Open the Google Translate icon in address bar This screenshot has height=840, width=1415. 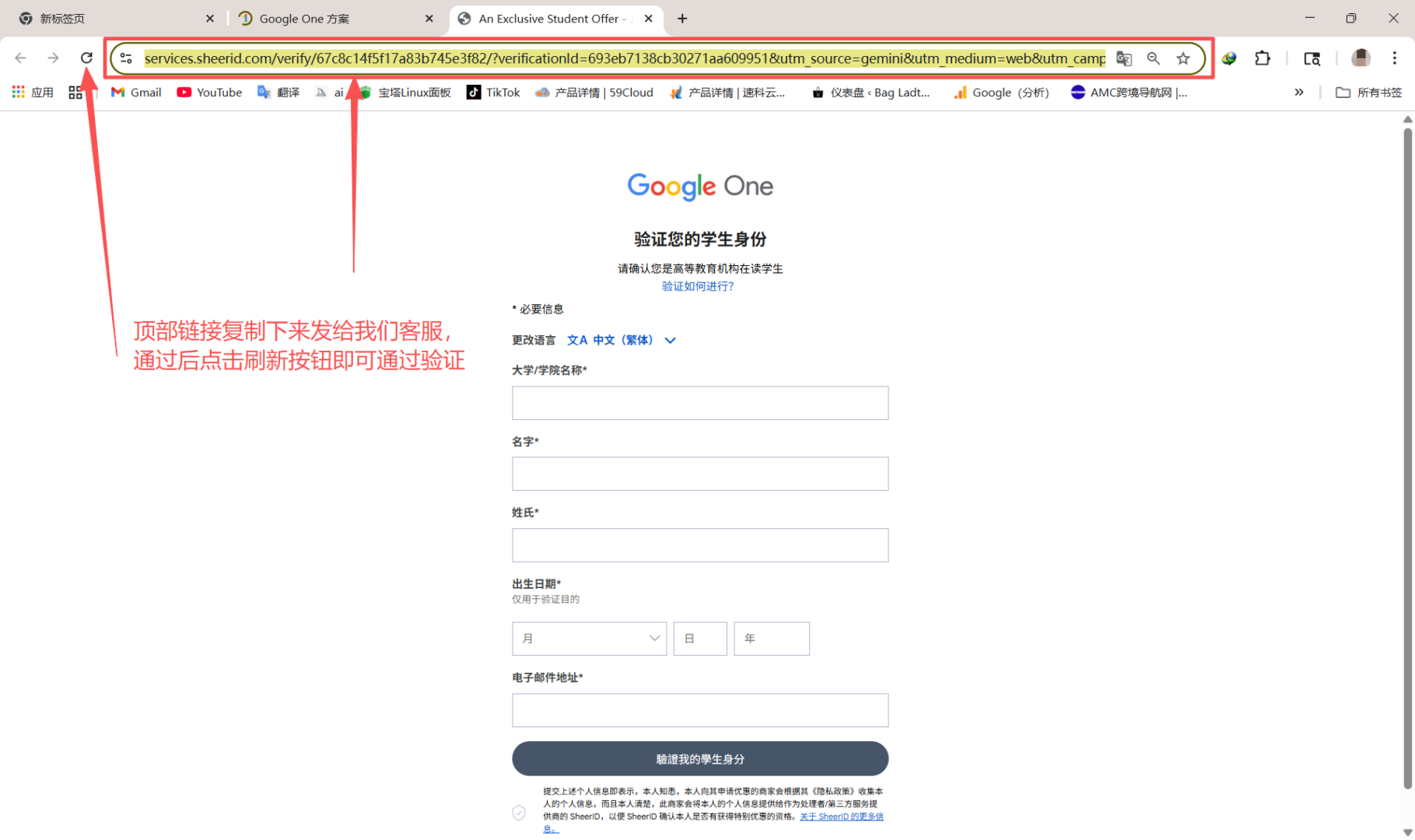click(x=1123, y=58)
